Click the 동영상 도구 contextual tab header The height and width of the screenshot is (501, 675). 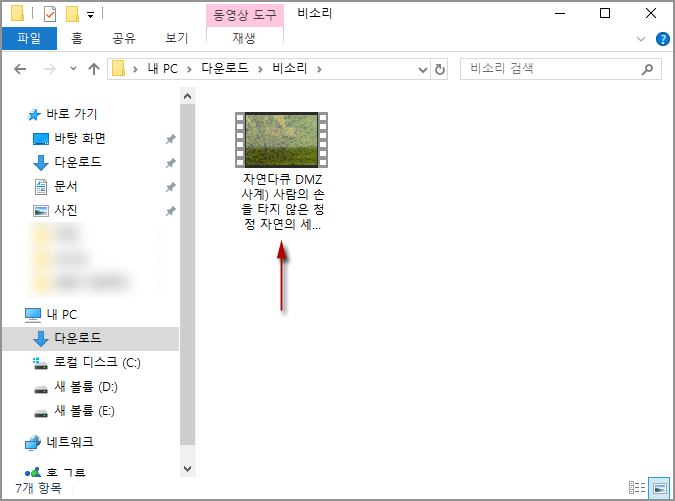tap(245, 15)
